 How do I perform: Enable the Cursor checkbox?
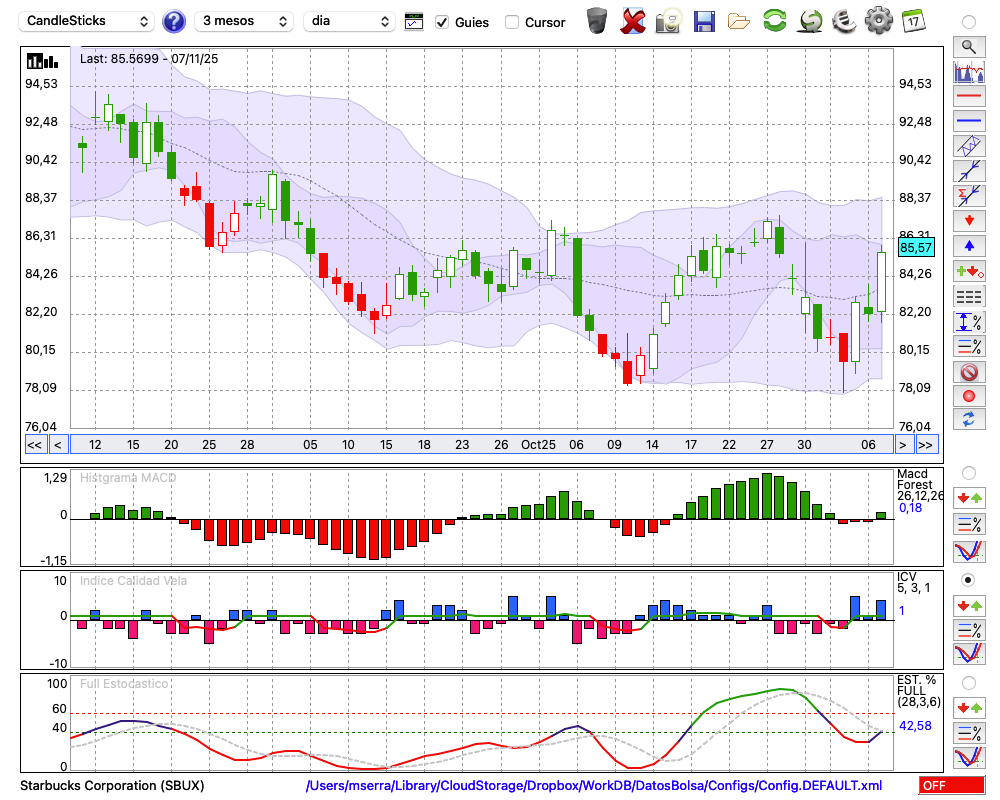coord(512,22)
